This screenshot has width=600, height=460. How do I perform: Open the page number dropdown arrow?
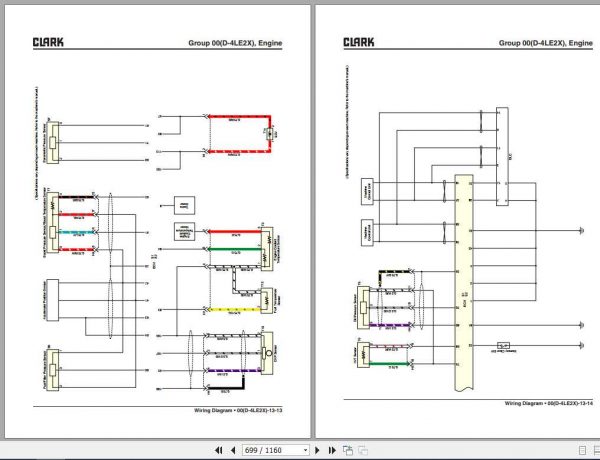(305, 450)
